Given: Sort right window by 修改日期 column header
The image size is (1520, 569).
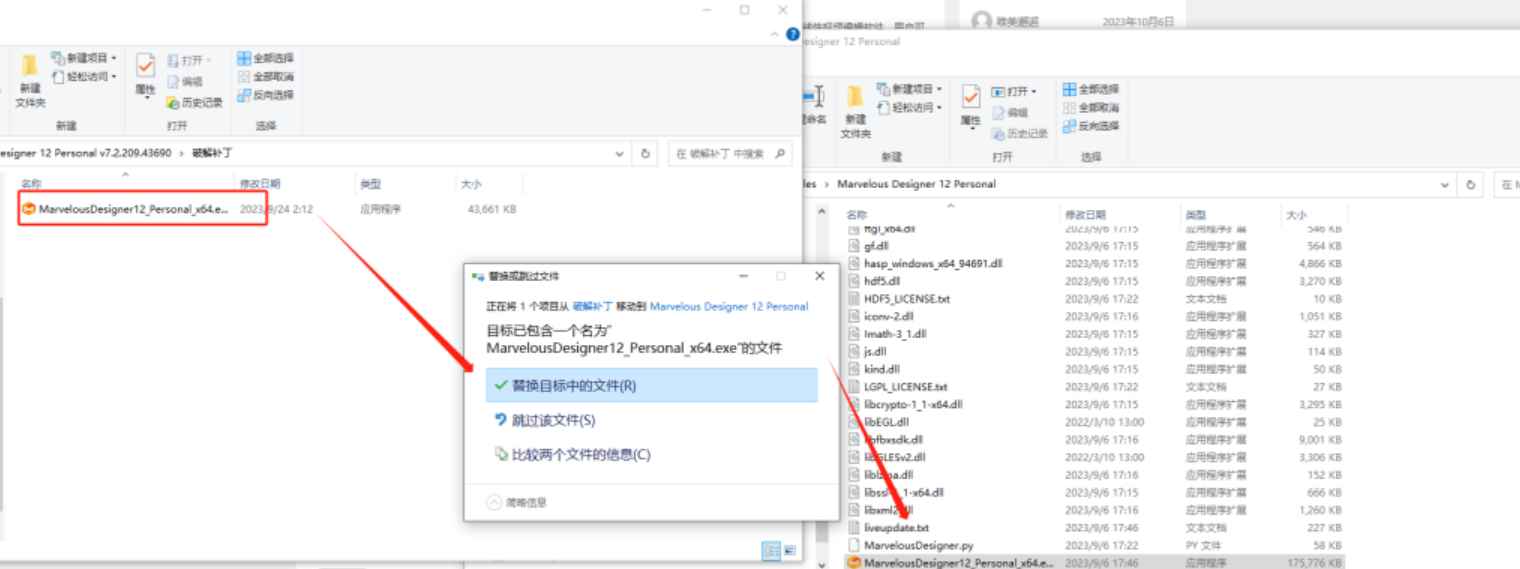Looking at the screenshot, I should point(1085,215).
